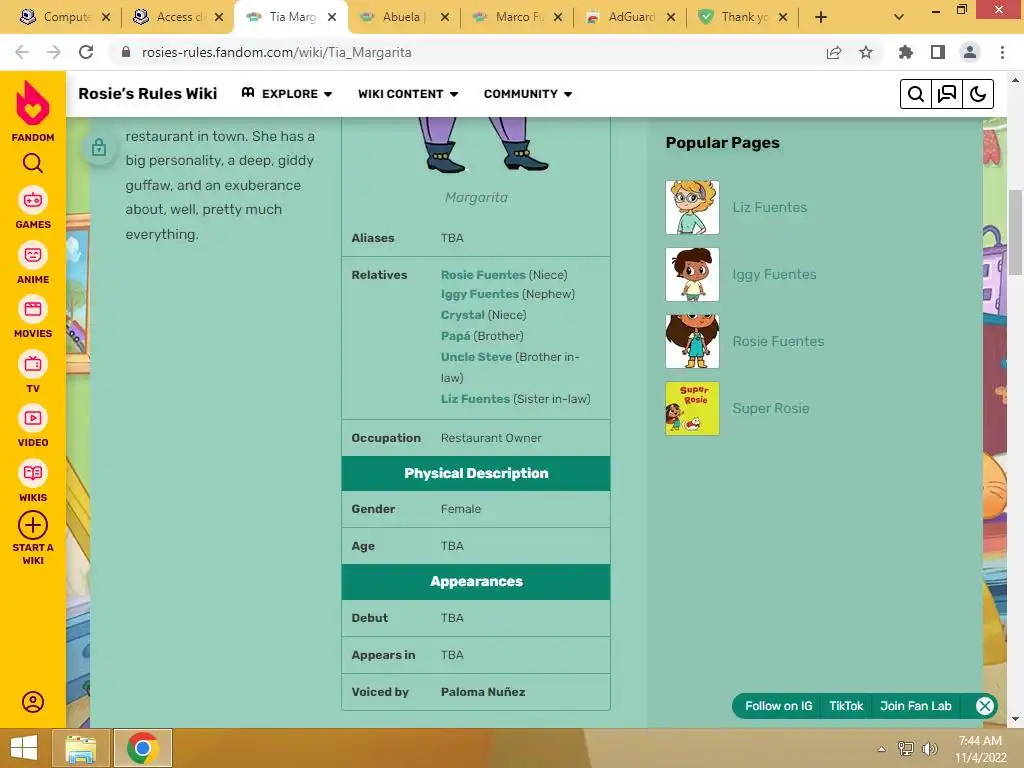1024x768 pixels.
Task: Open the Anime section icon
Action: (x=33, y=255)
